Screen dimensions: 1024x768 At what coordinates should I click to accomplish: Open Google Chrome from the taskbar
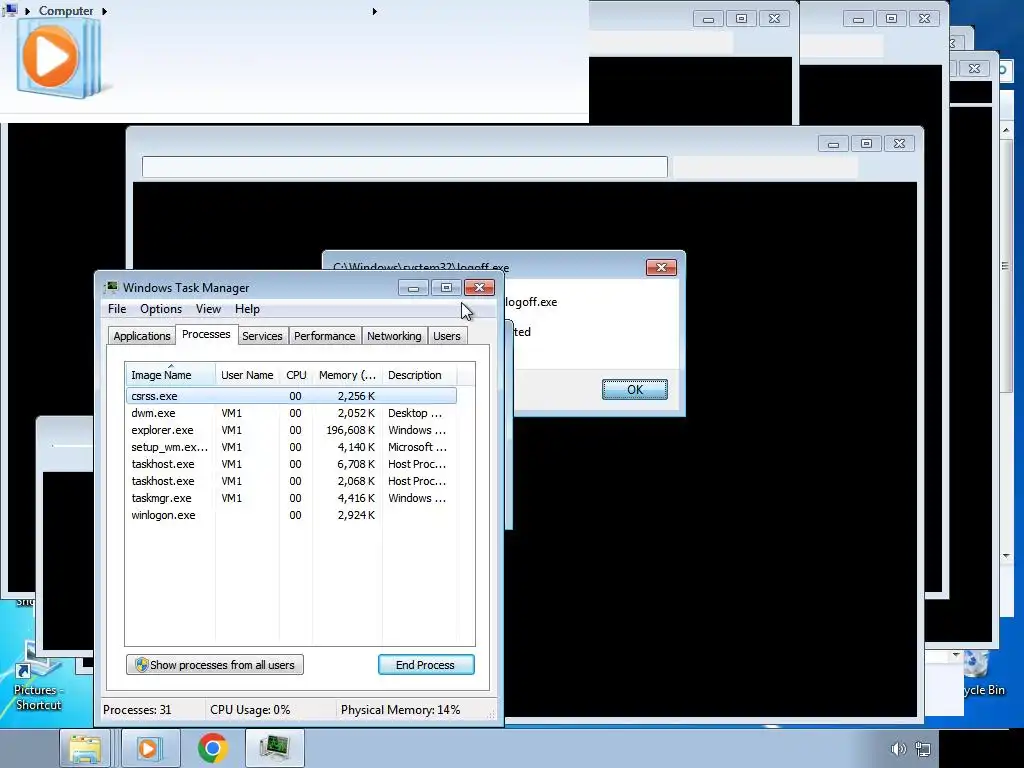(x=212, y=748)
